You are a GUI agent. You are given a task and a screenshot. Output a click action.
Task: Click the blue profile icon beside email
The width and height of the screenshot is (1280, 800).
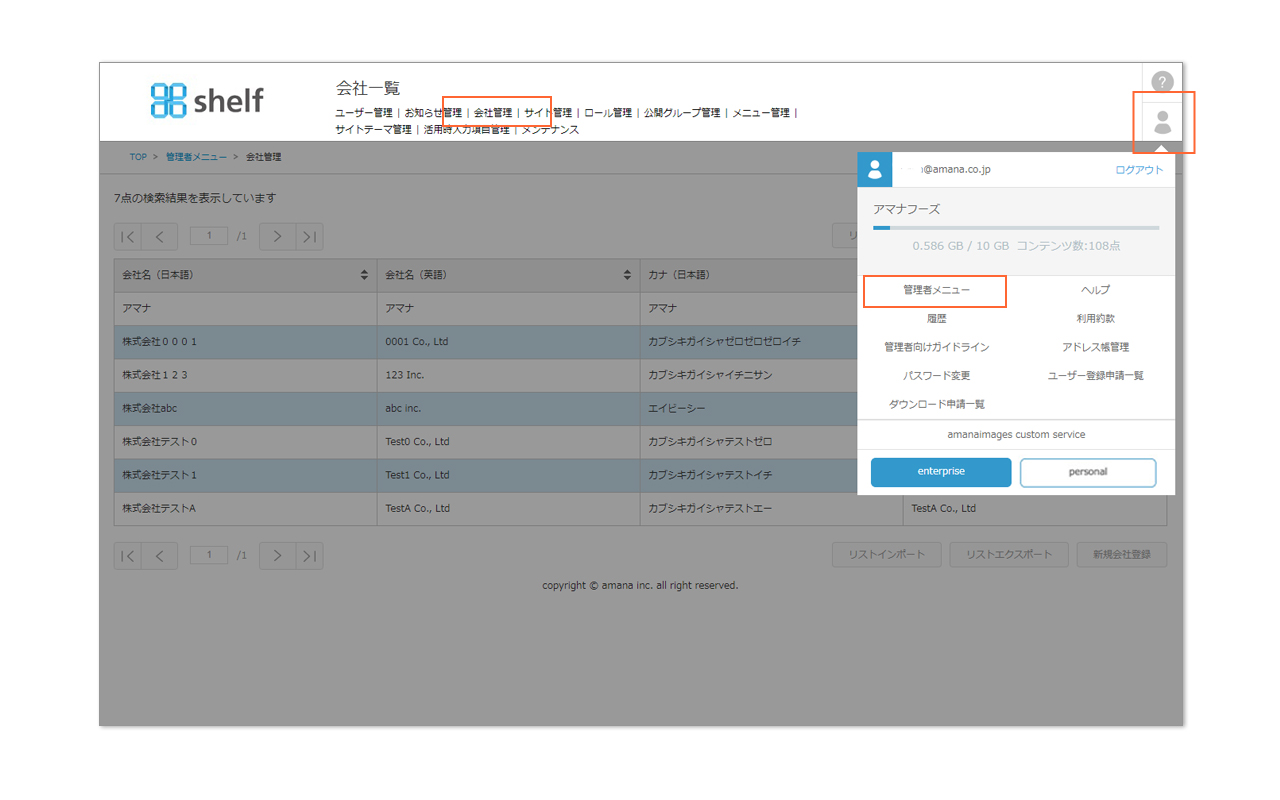[x=875, y=169]
